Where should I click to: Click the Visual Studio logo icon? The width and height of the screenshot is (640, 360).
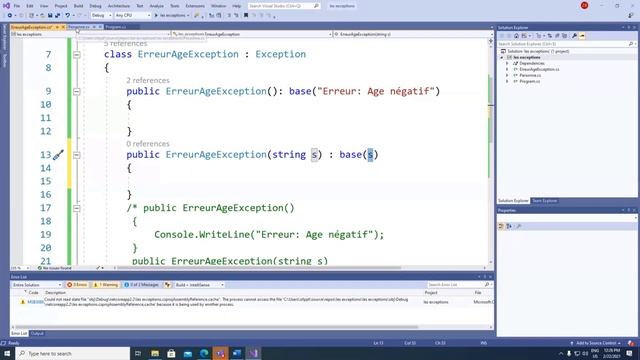click(6, 6)
